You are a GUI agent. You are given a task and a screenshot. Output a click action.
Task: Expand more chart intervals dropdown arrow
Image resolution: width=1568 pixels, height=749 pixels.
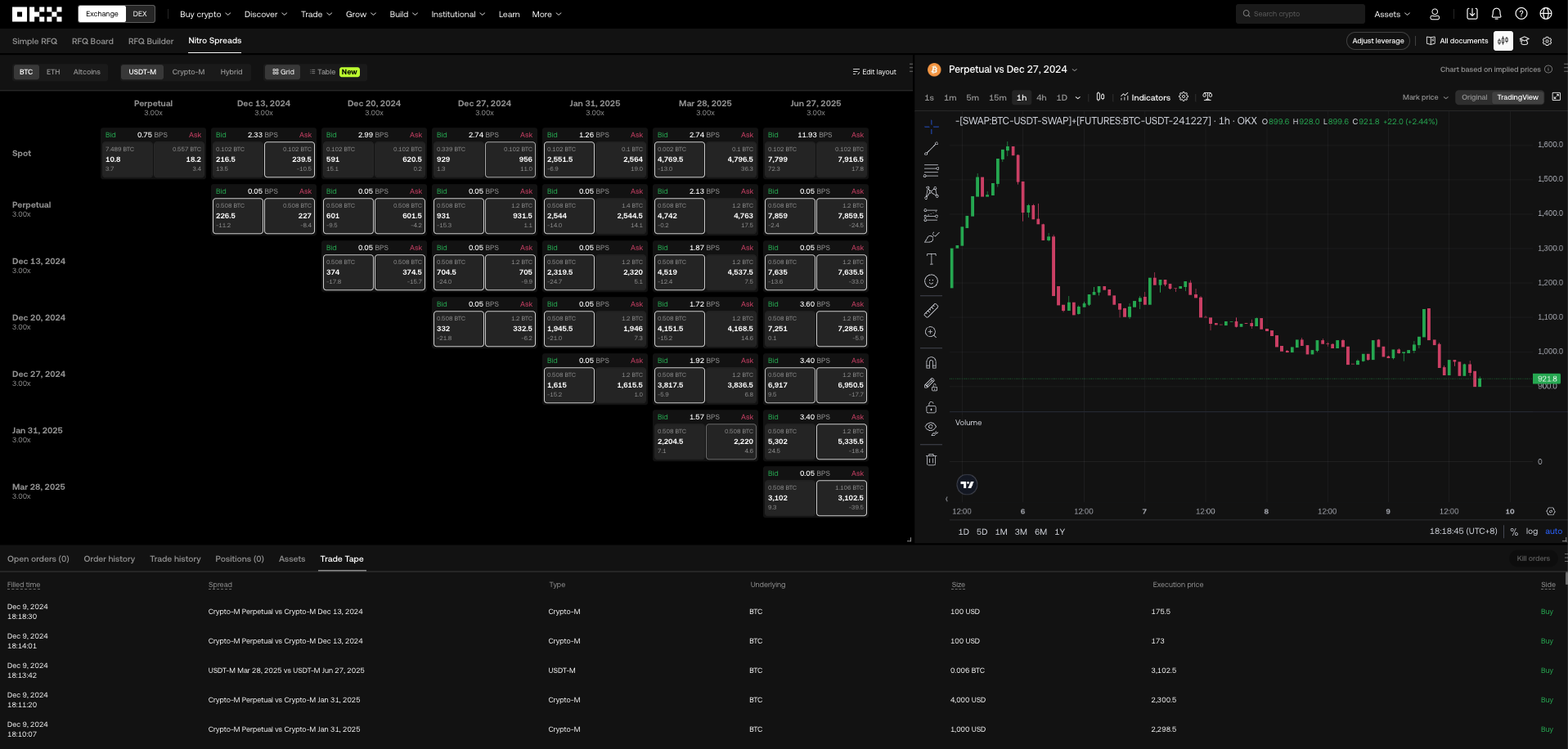(x=1078, y=97)
